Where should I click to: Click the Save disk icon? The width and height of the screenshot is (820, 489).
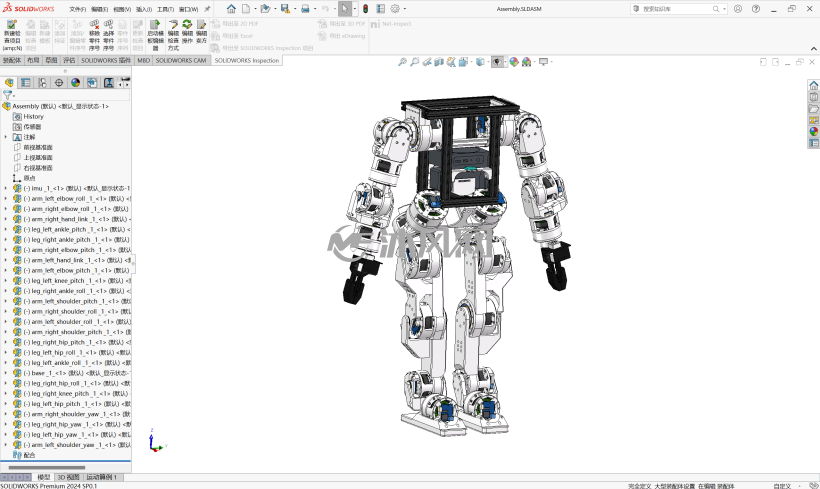click(285, 9)
